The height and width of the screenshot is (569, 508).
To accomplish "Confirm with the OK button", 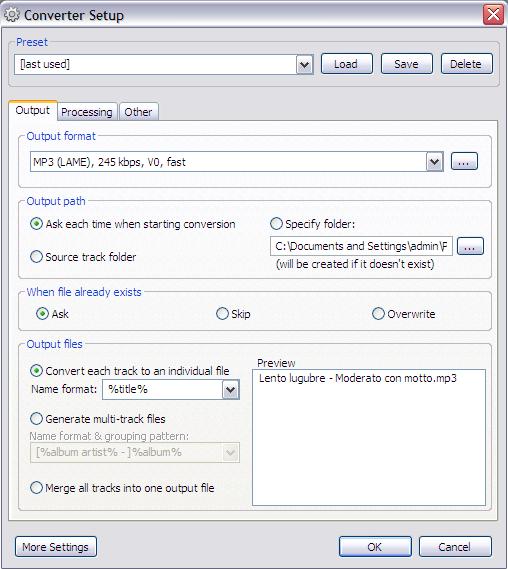I will pyautogui.click(x=375, y=547).
